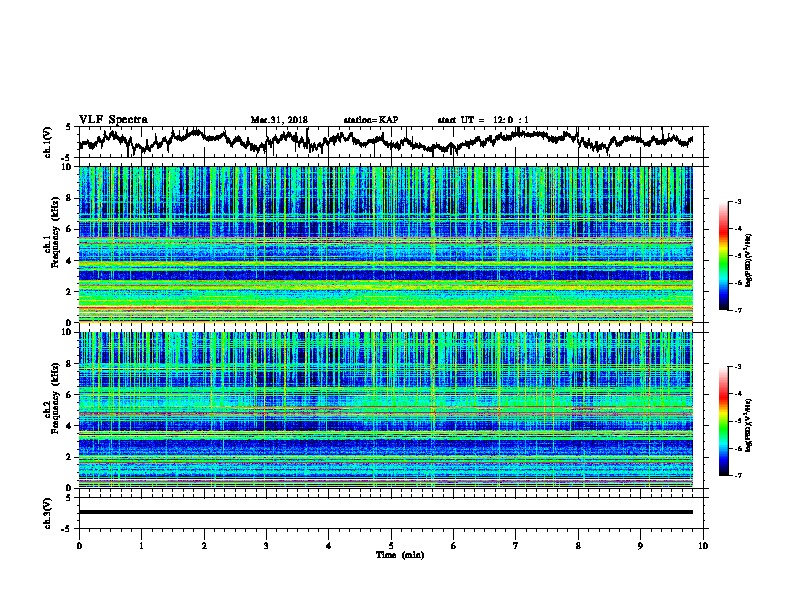
Task: Click the 'ch.3(V)' axis label
Action: point(48,513)
